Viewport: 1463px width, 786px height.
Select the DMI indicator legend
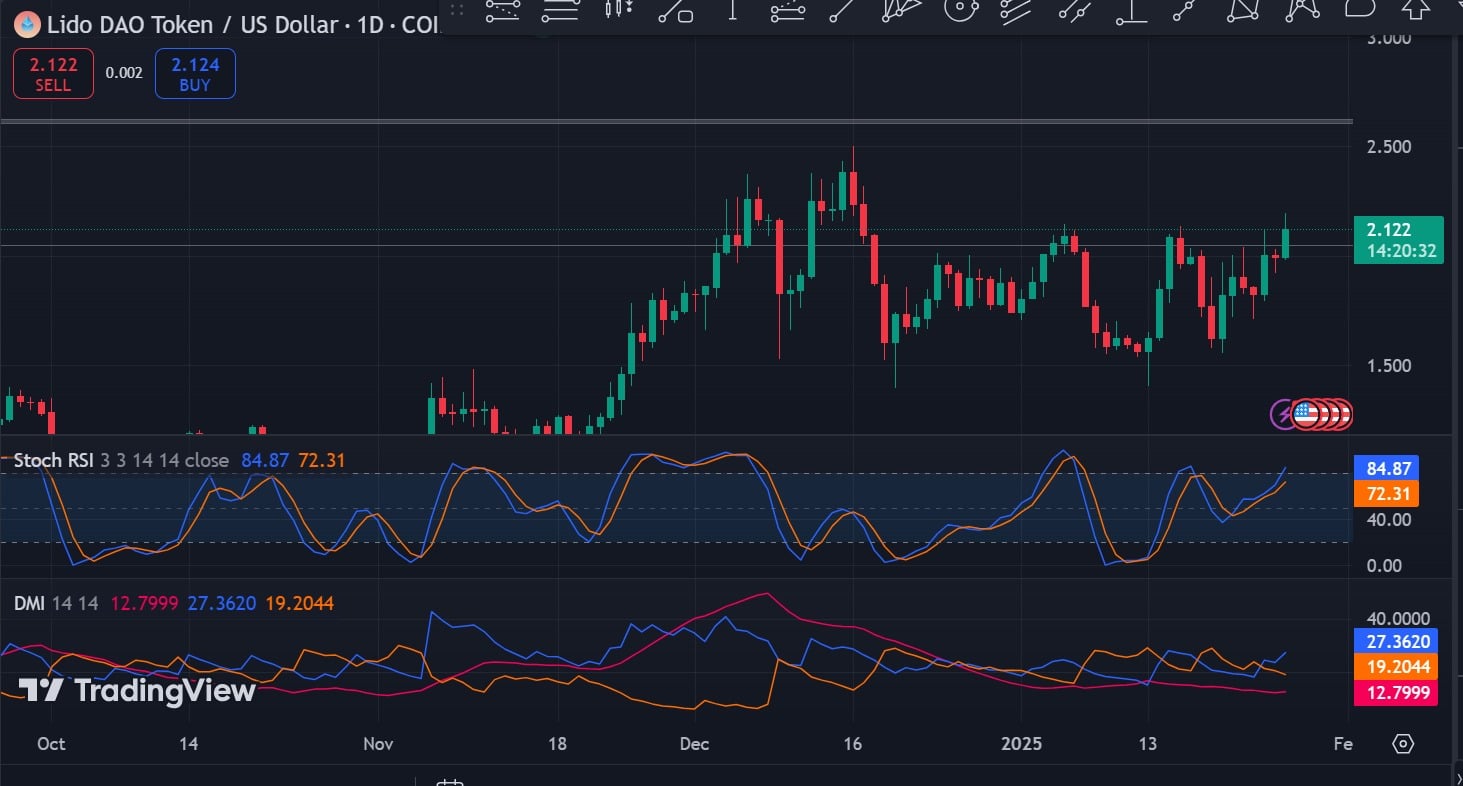pos(28,603)
